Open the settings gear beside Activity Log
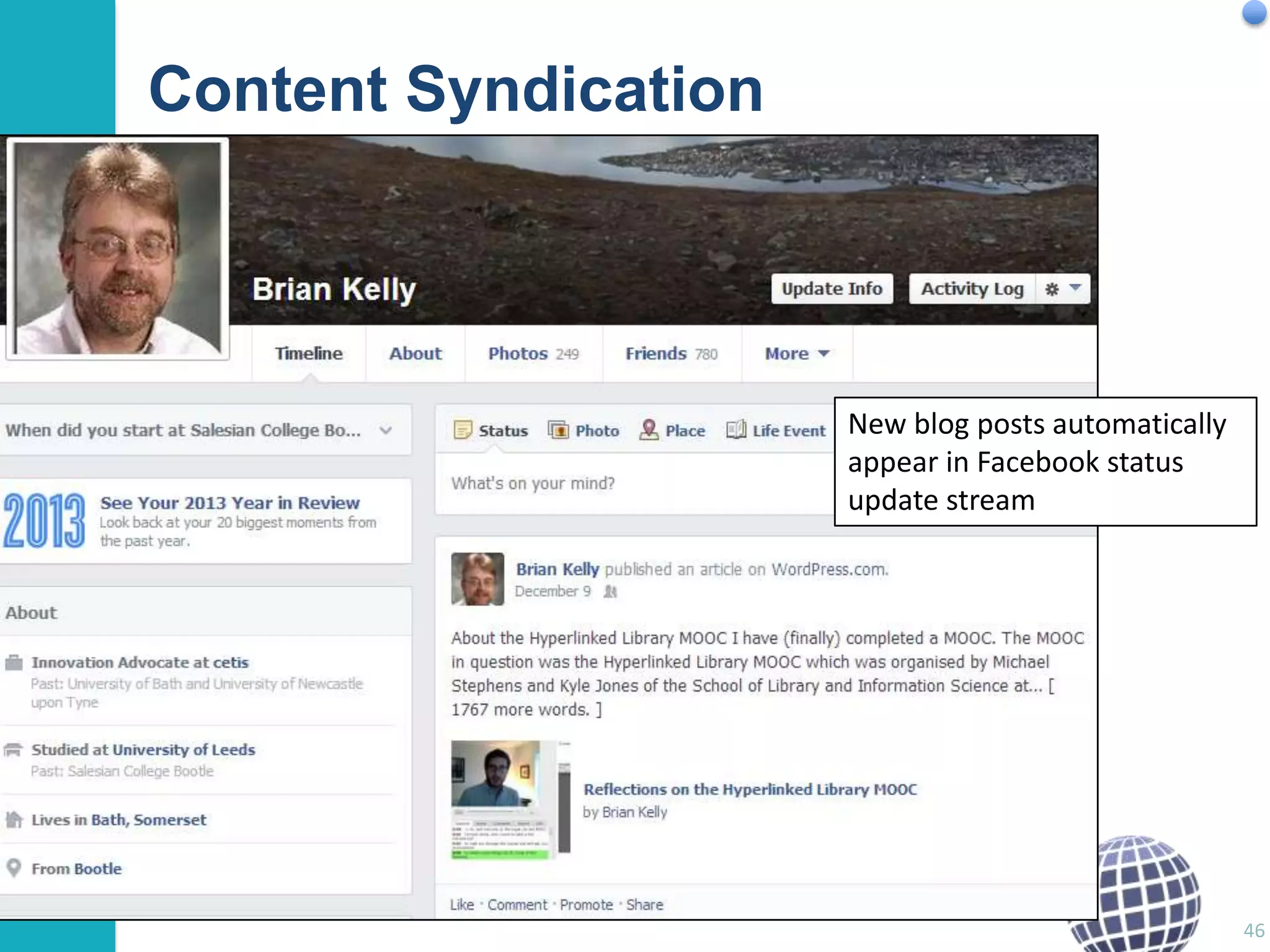This screenshot has width=1270, height=952. (1052, 289)
